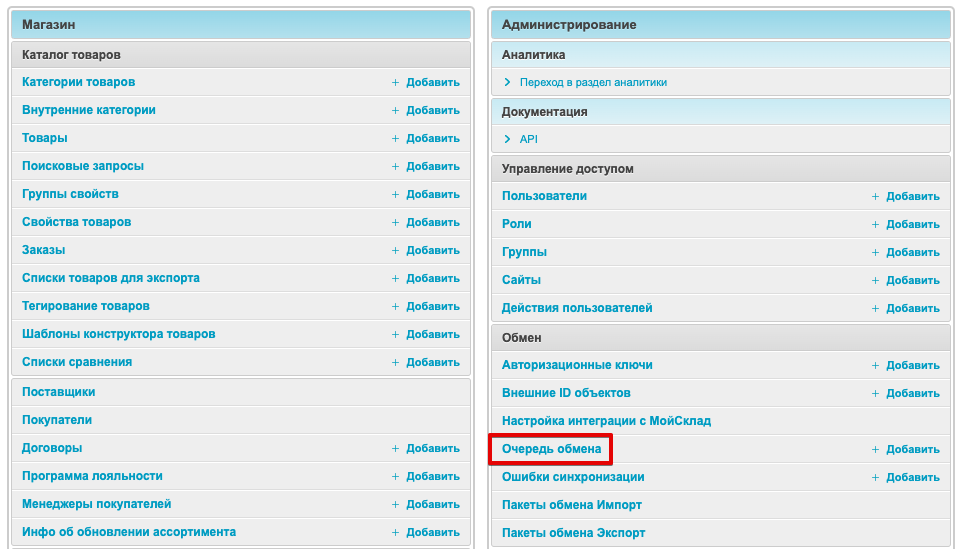Open the API documentation link
964x549 pixels.
pyautogui.click(x=528, y=139)
